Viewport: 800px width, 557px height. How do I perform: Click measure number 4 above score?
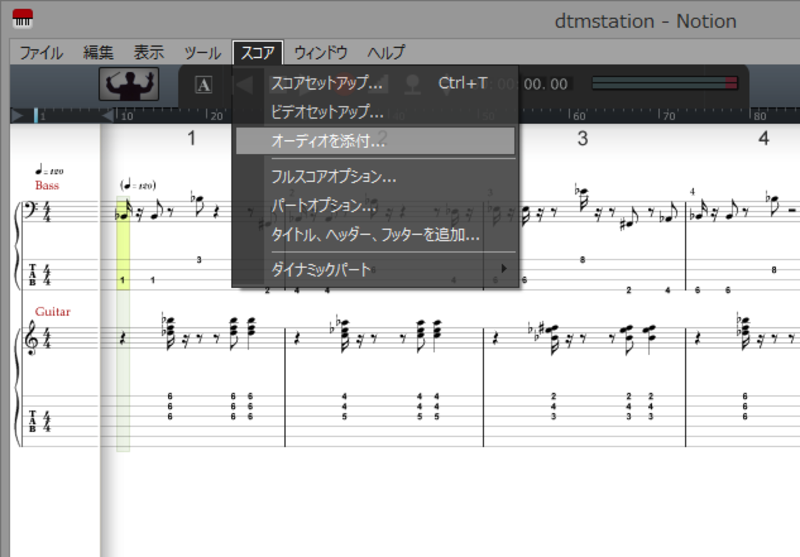pos(763,138)
